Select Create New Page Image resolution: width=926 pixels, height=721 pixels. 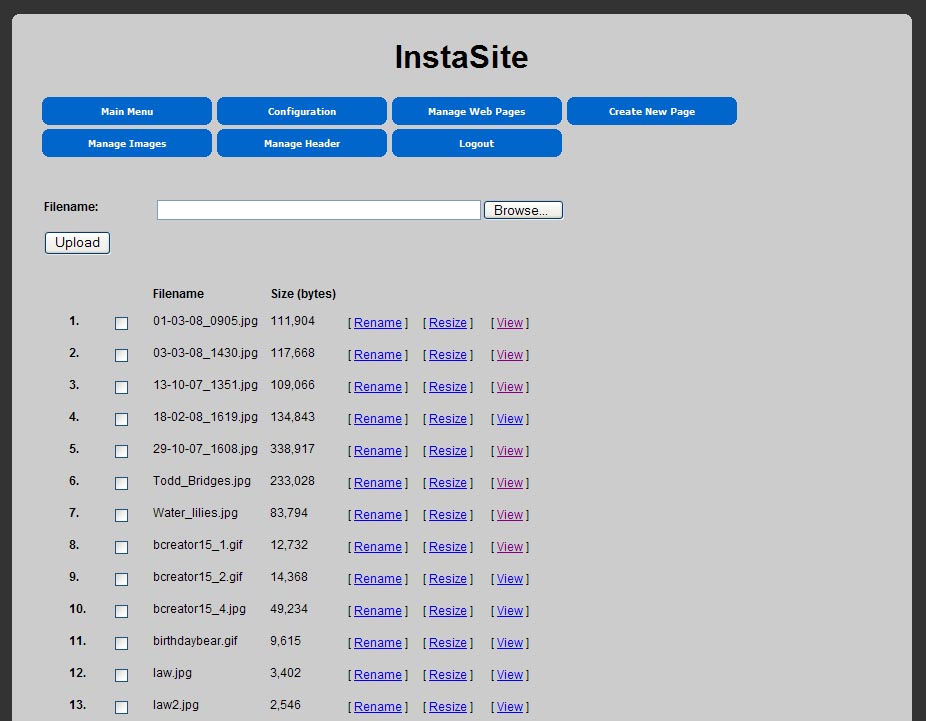click(651, 111)
